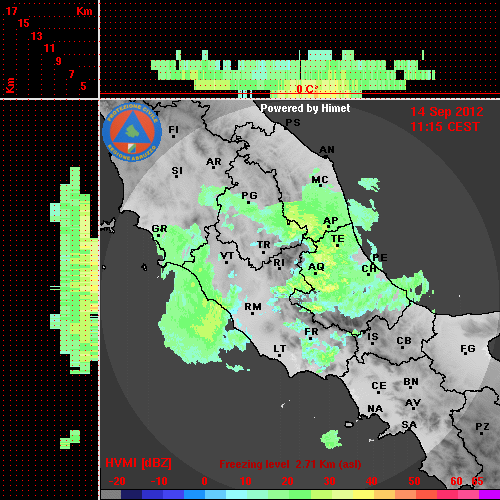Screen dimensions: 500x500
Task: Click the 0 C° freezing line label
Action: 307,89
